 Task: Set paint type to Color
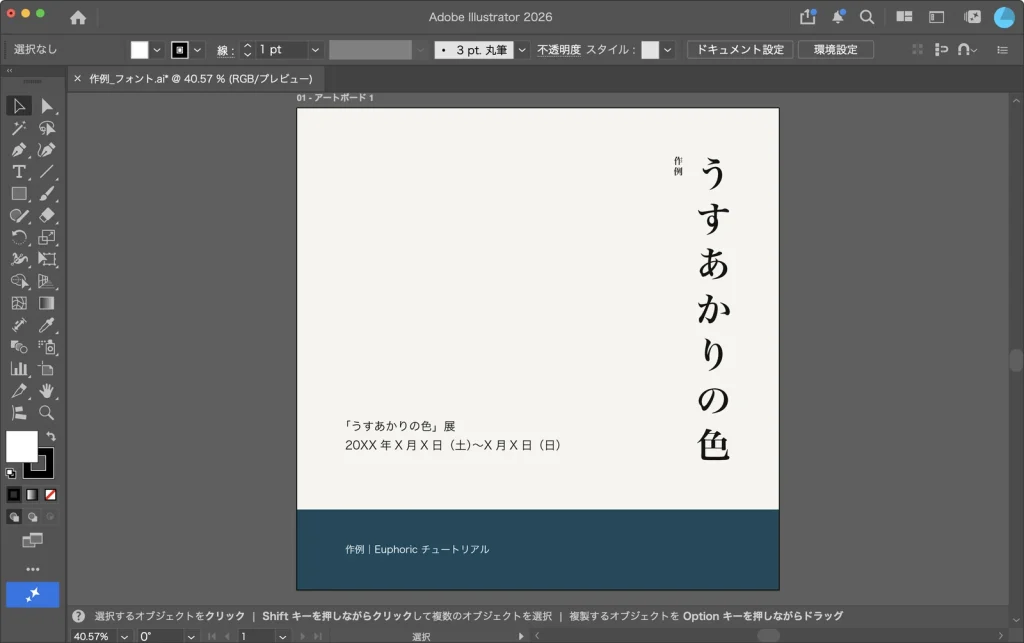click(14, 495)
